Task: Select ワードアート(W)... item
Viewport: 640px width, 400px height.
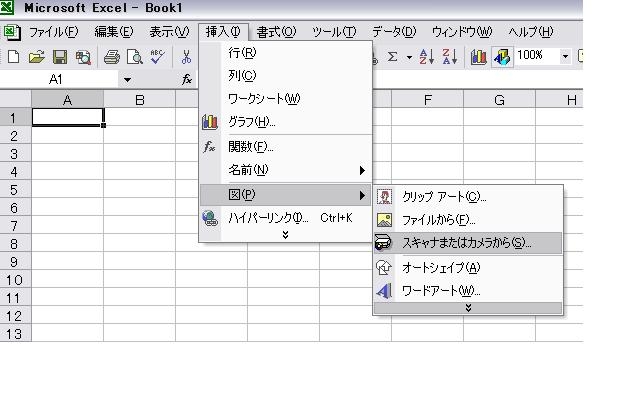Action: (x=468, y=291)
